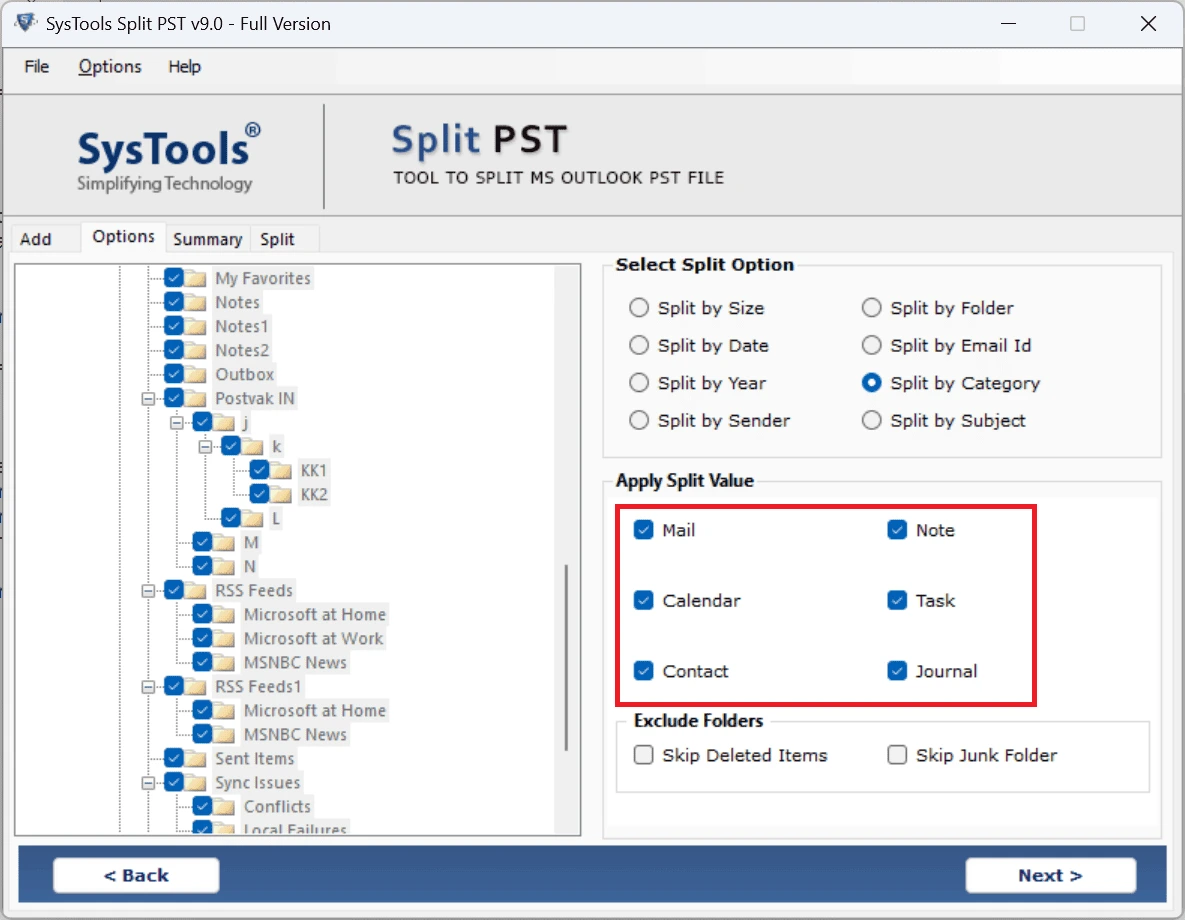Collapse the Postvak IN tree node
1185x920 pixels.
pos(148,398)
